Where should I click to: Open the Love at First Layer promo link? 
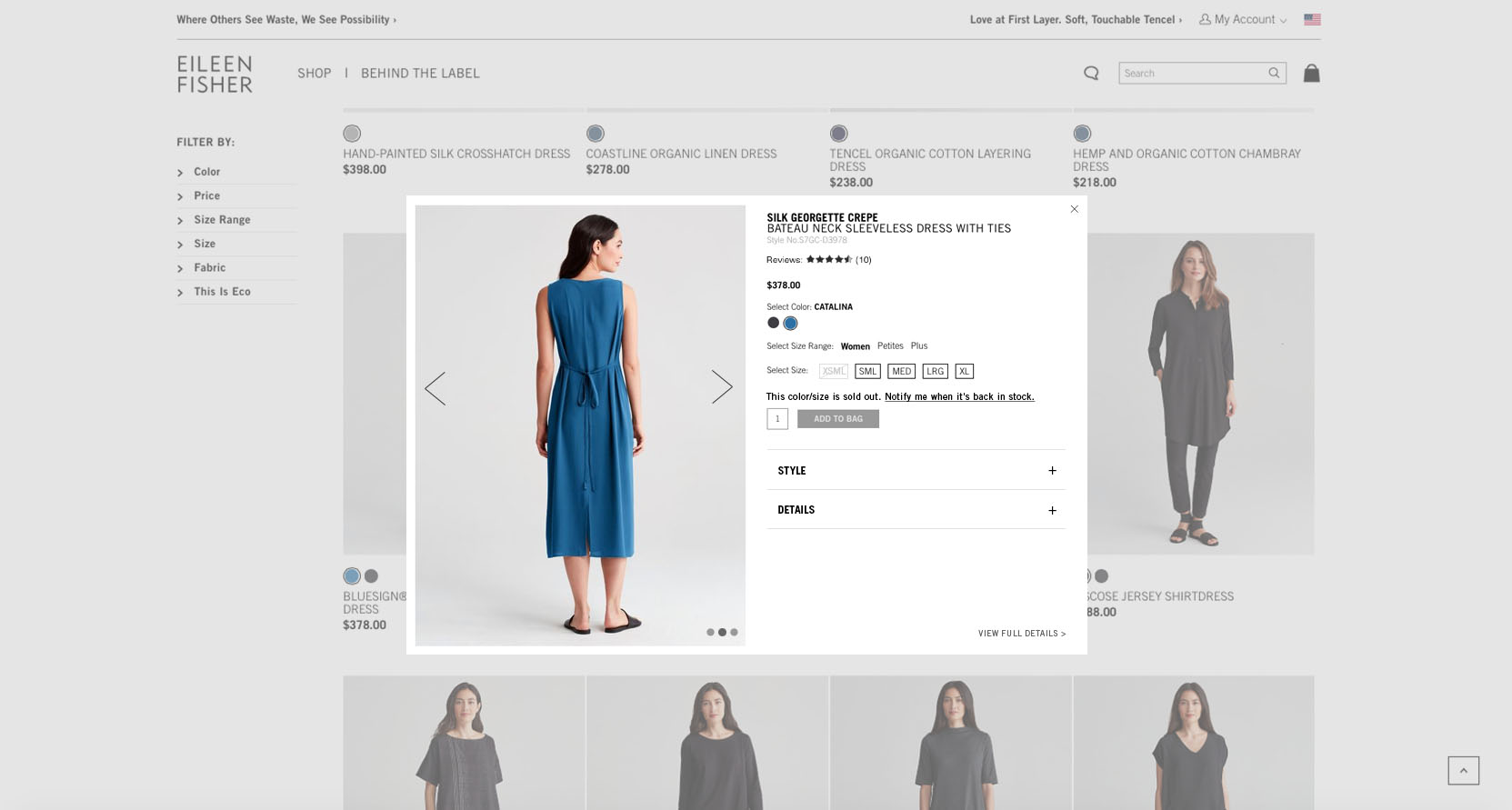pos(1076,19)
